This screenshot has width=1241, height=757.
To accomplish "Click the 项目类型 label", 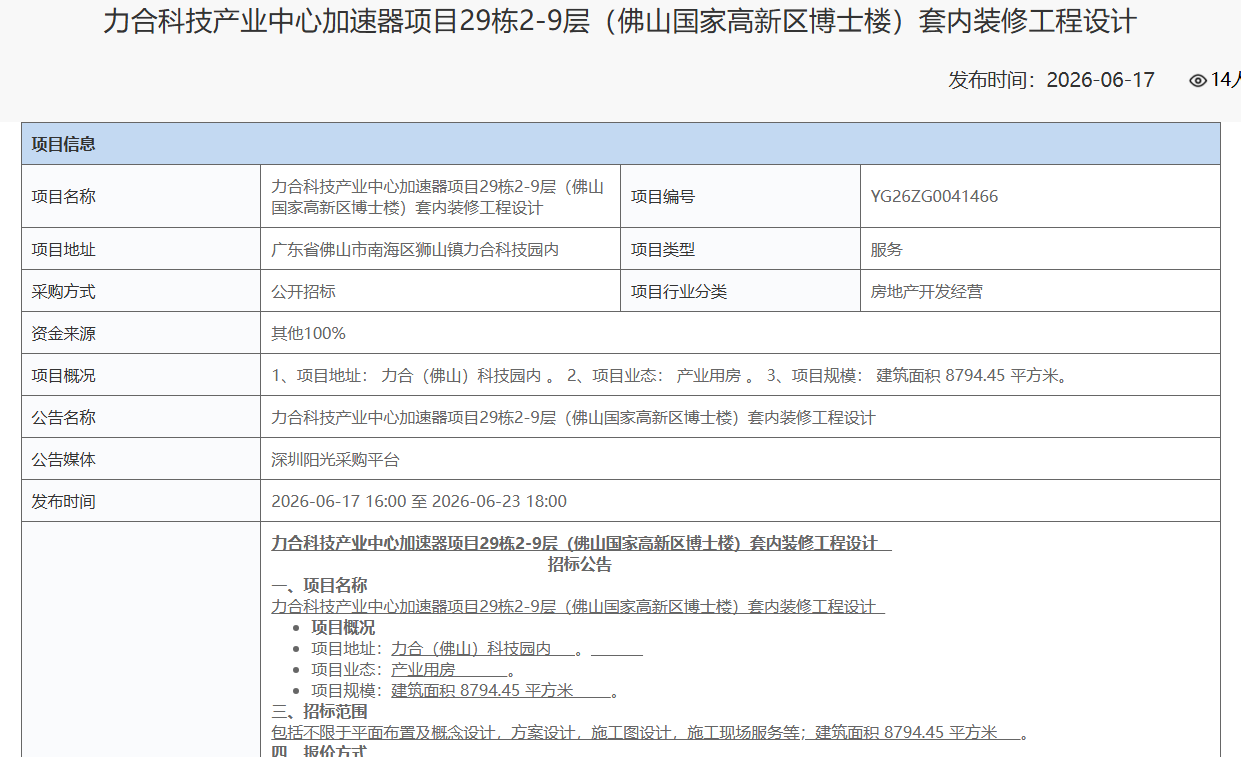I will pyautogui.click(x=662, y=250).
